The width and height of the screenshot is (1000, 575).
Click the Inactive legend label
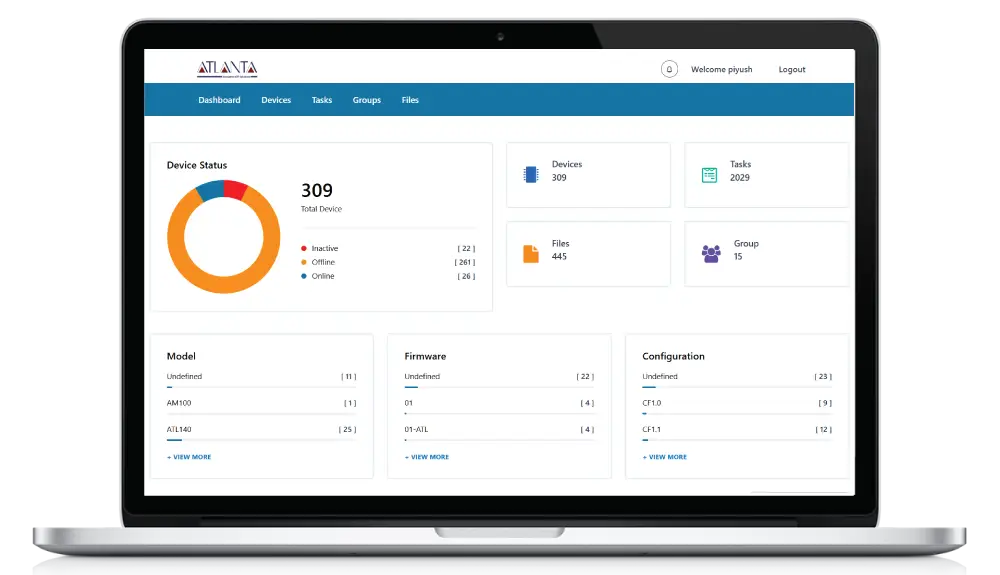coord(325,249)
